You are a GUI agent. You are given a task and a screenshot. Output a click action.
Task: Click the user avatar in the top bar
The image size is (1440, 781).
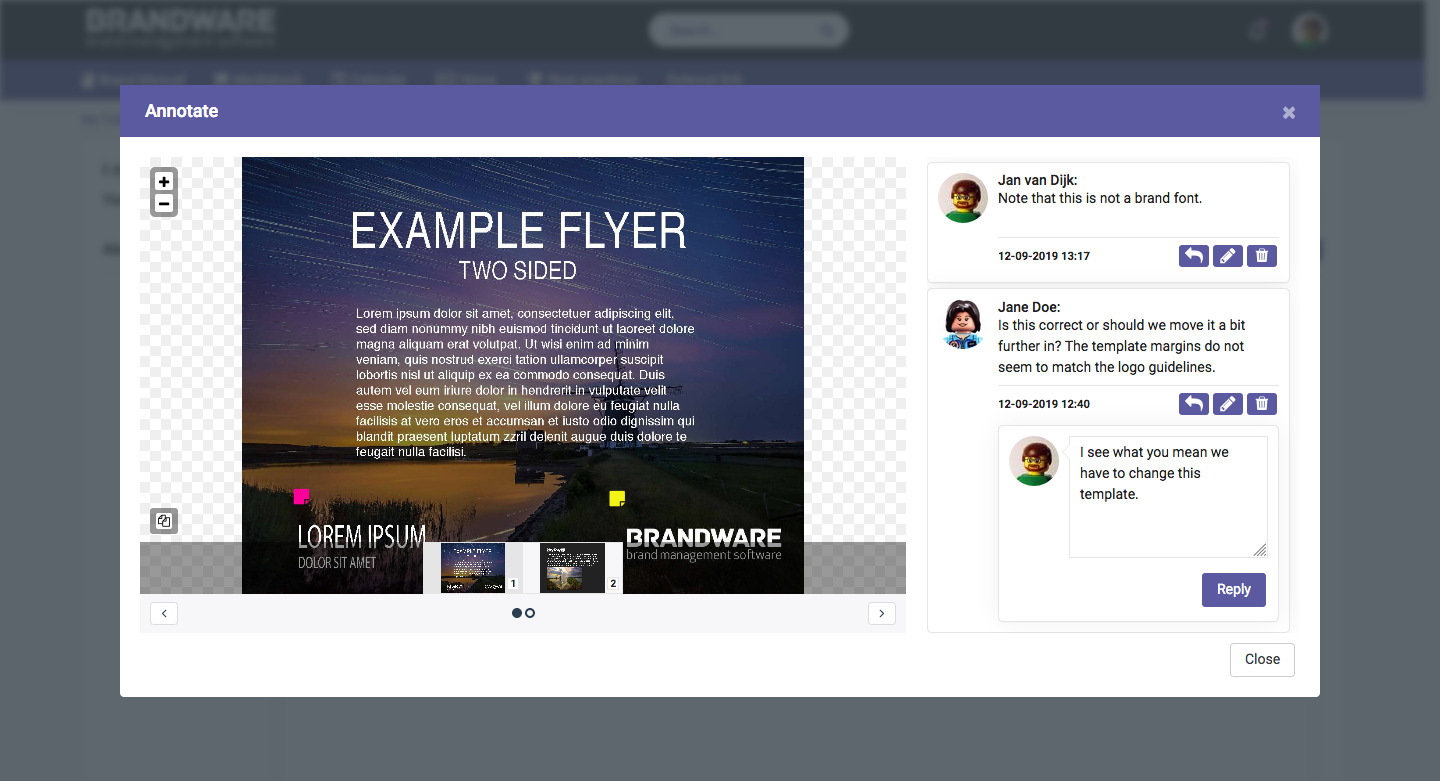point(1309,30)
